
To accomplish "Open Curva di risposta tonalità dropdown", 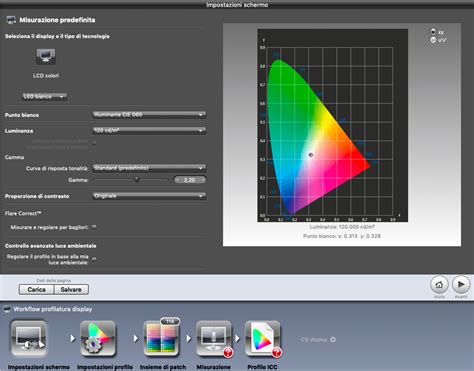I will 149,168.
